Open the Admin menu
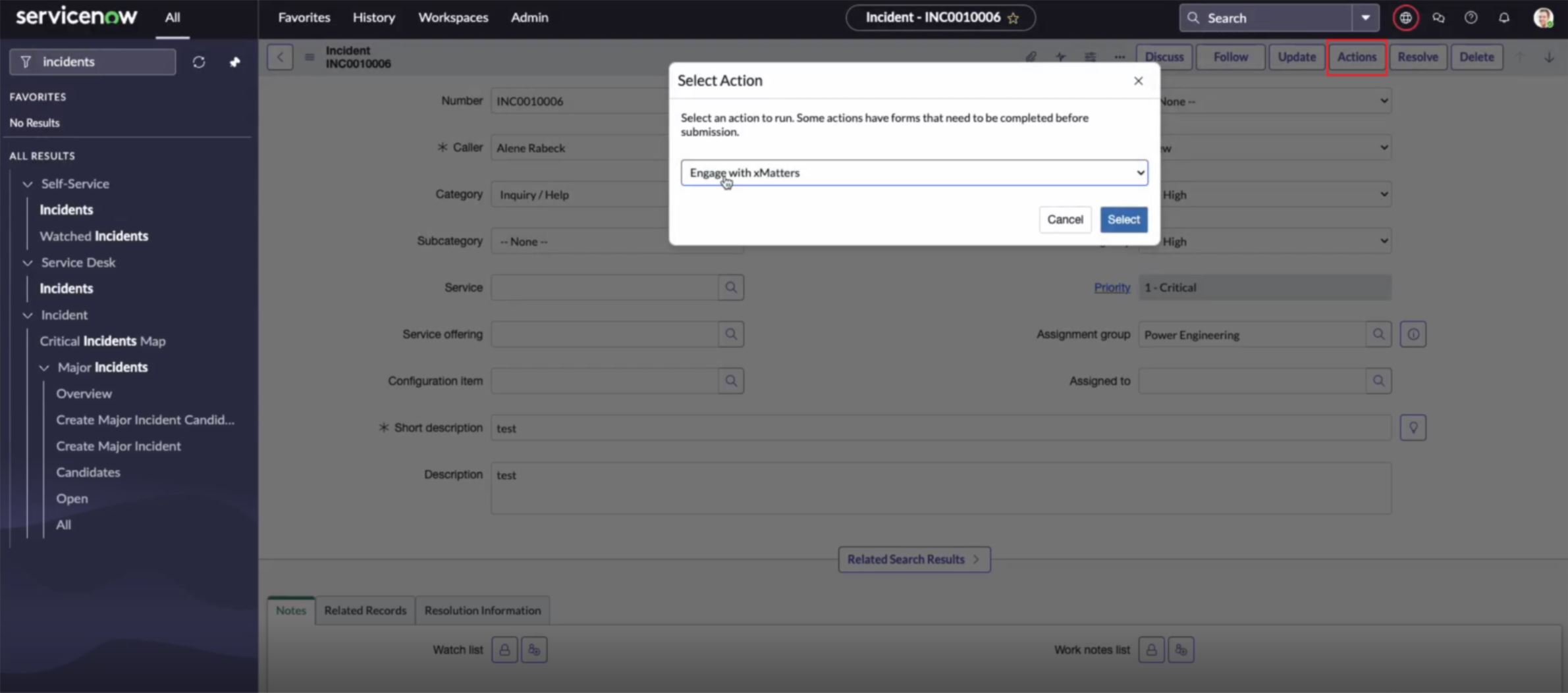The height and width of the screenshot is (693, 1568). click(529, 18)
